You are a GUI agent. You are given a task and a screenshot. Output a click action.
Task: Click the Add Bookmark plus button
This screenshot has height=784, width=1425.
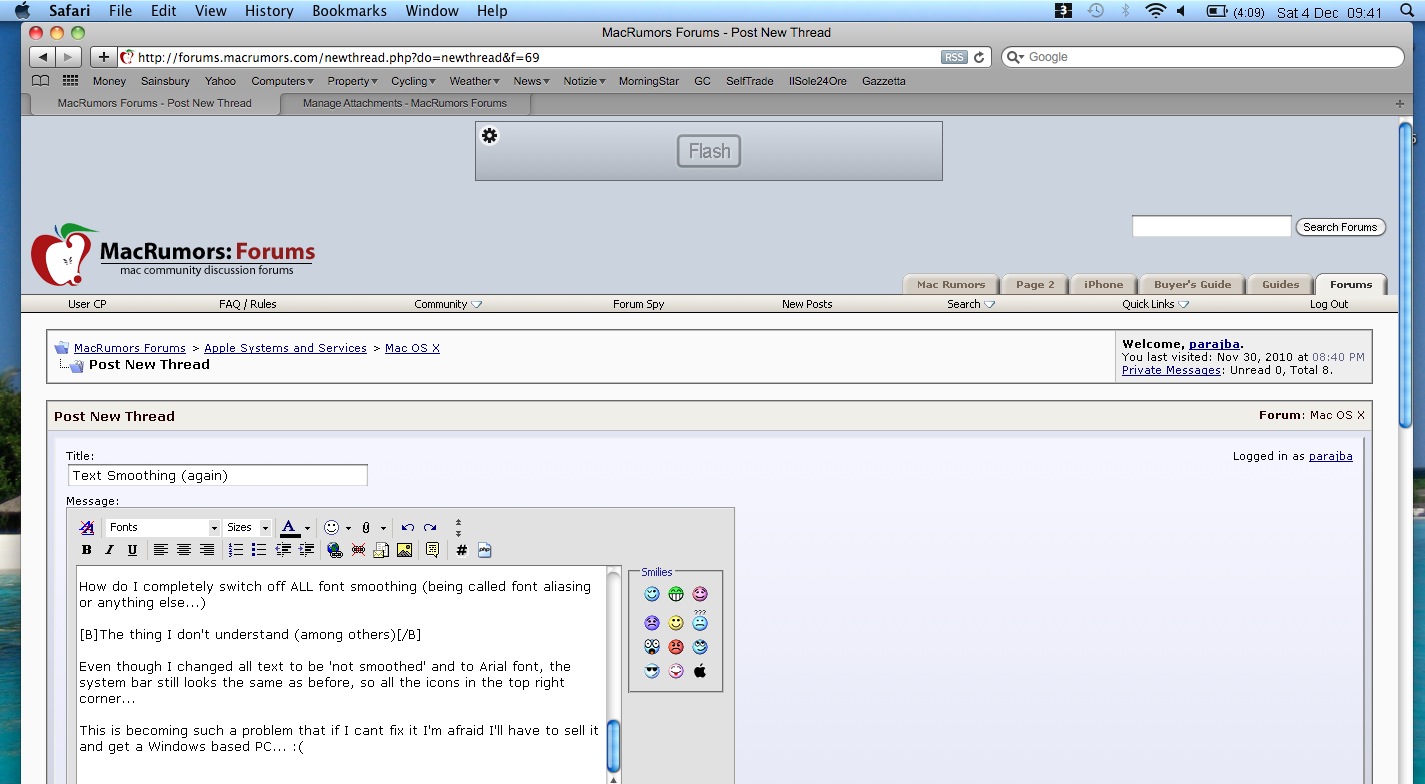tap(103, 57)
